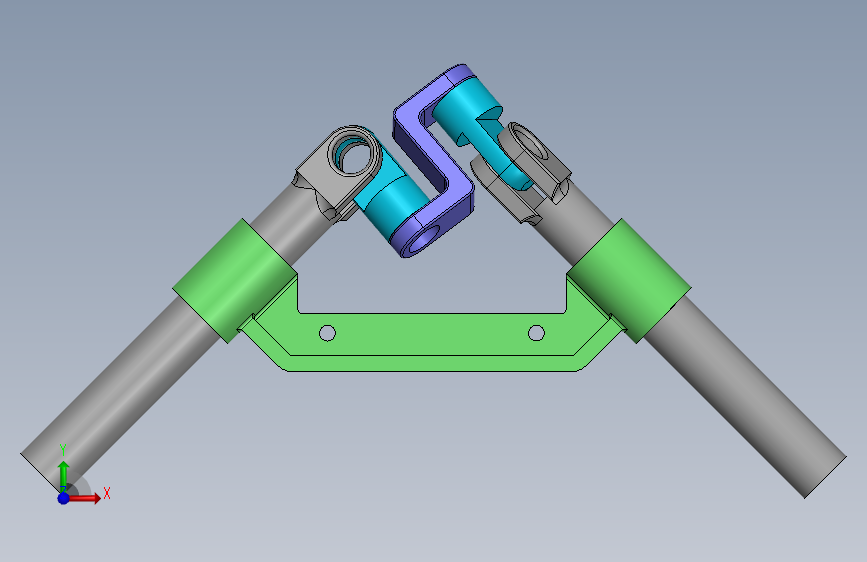The image size is (867, 562).
Task: Click the hole in the purple link's lower end
Action: tap(425, 240)
